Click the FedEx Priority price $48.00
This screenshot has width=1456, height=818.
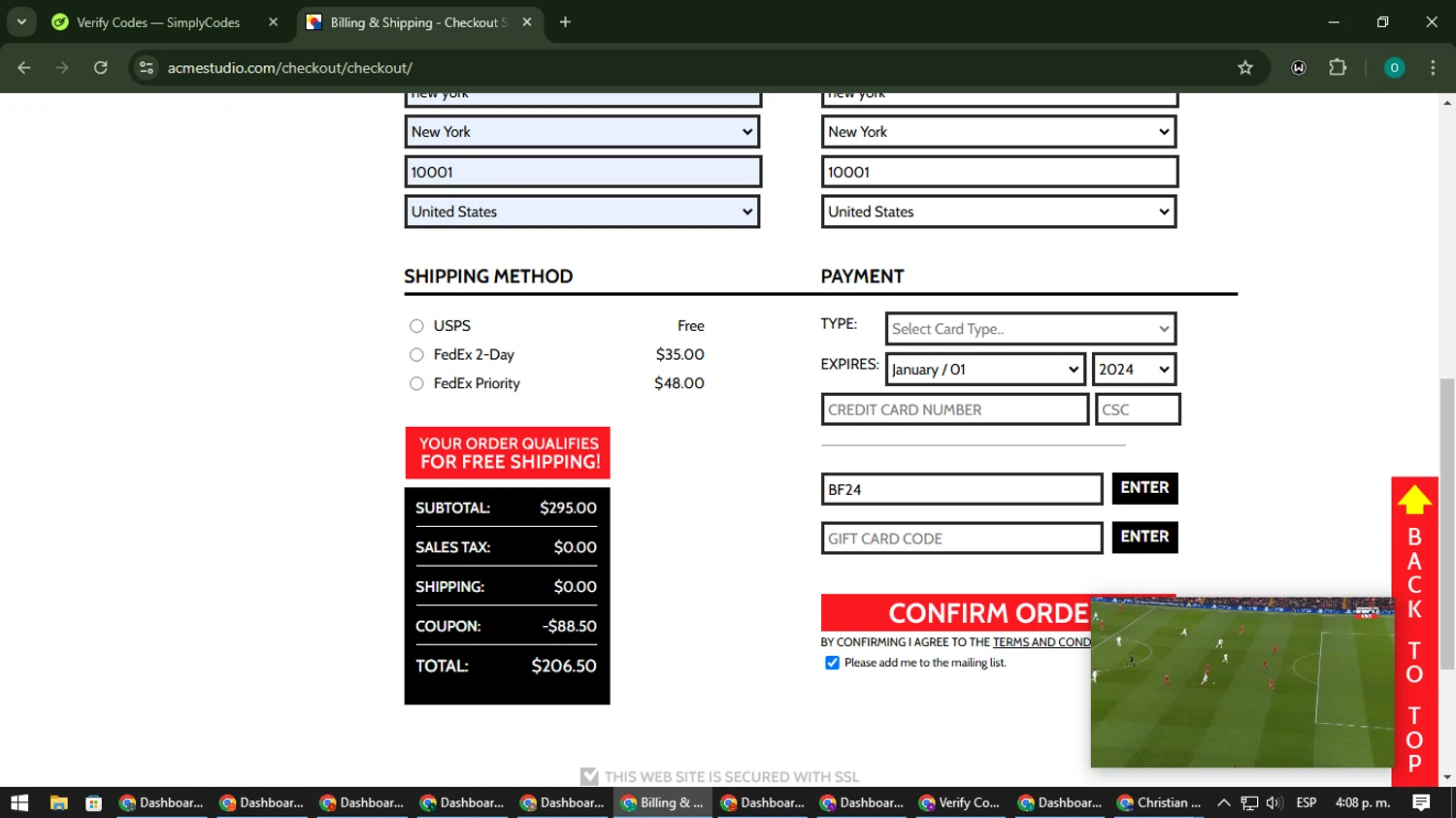679,383
